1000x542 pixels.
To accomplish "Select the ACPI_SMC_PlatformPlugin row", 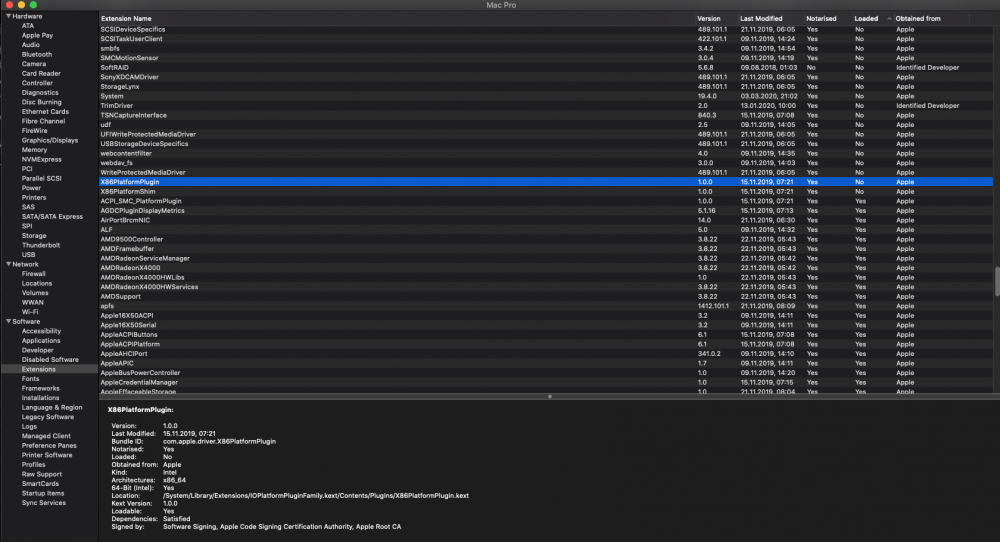I will (x=546, y=201).
